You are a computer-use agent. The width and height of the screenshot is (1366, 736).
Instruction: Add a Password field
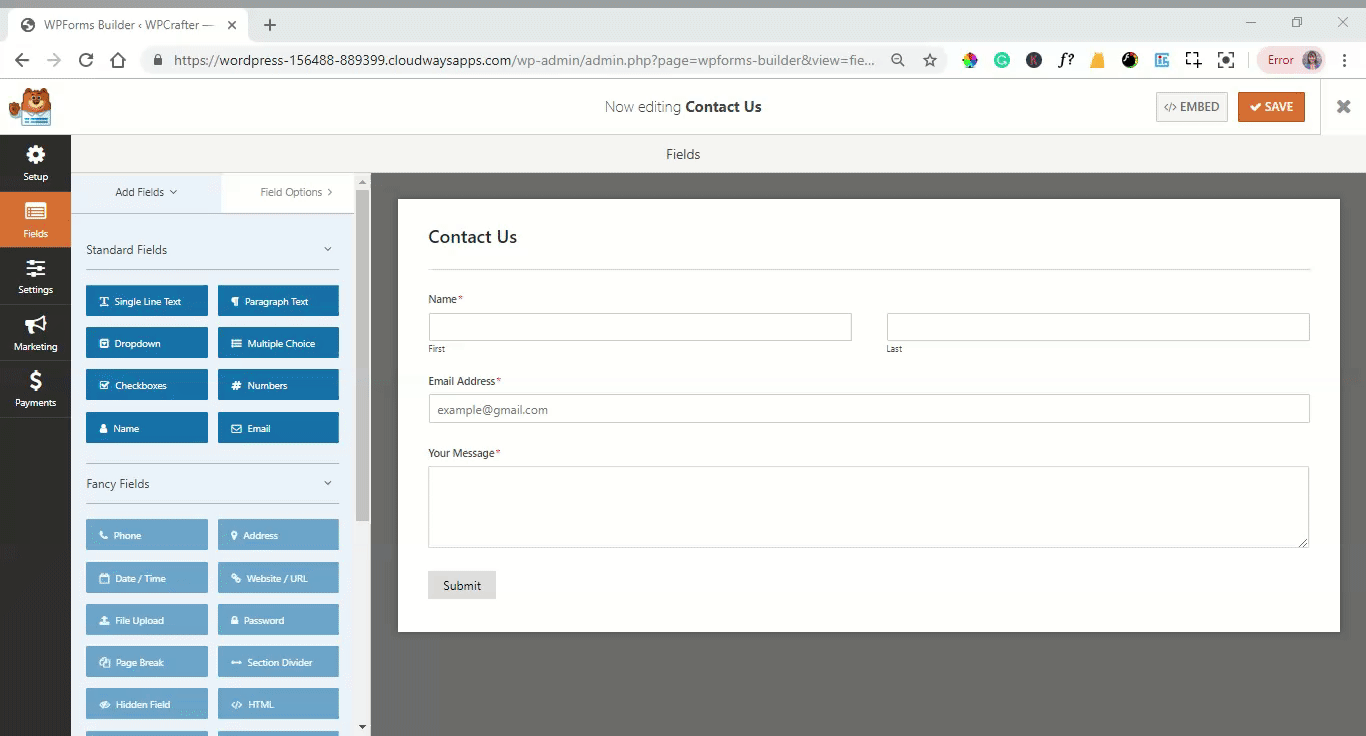click(278, 620)
